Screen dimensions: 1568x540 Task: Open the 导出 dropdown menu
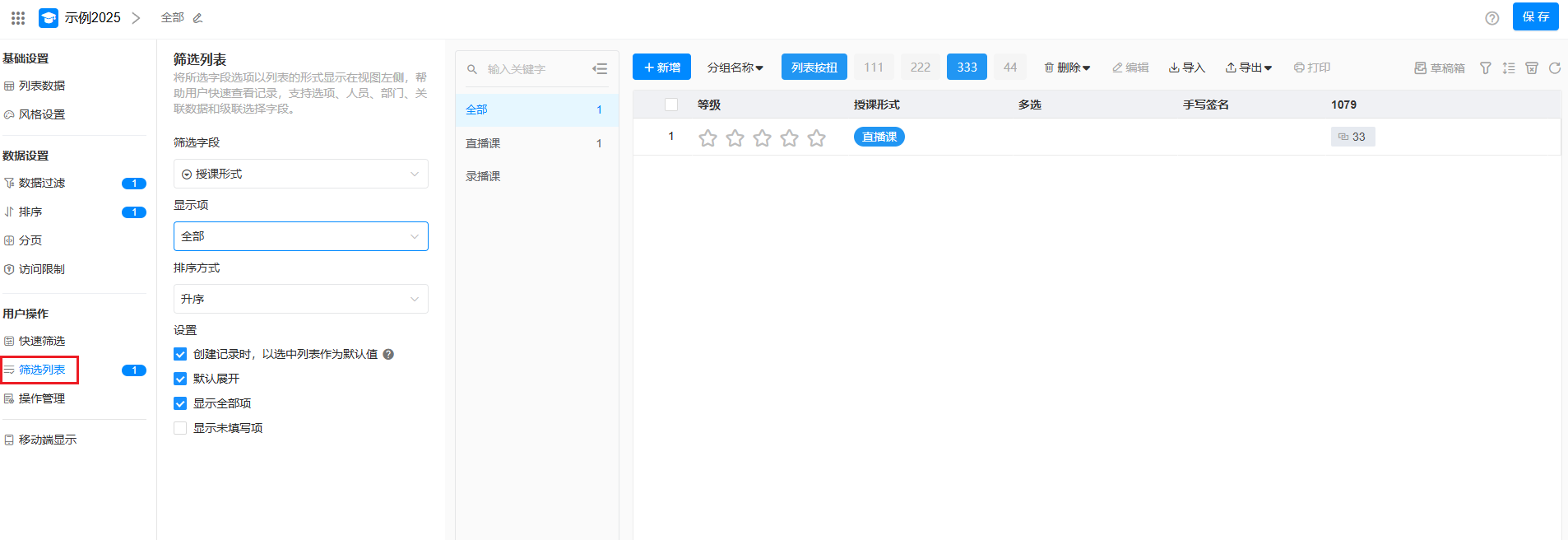click(1248, 67)
